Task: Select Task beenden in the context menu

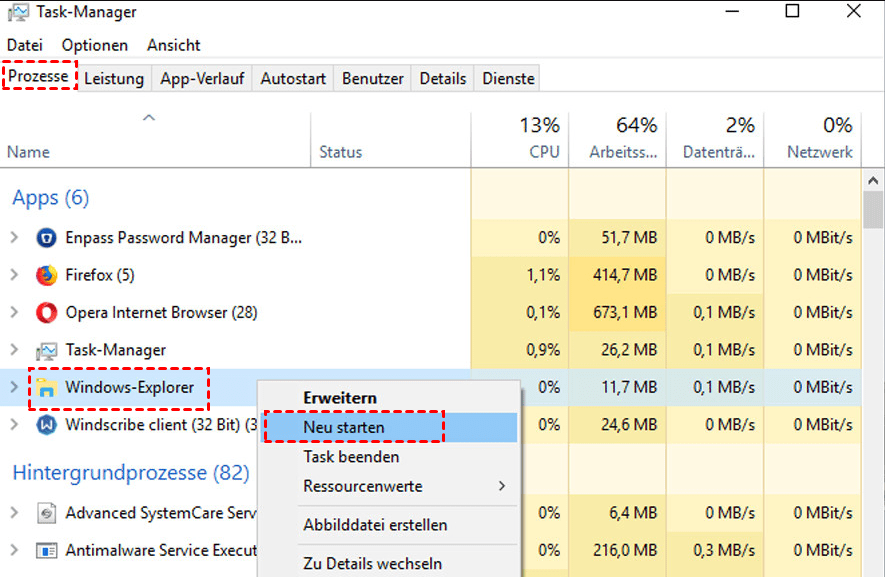Action: 351,457
